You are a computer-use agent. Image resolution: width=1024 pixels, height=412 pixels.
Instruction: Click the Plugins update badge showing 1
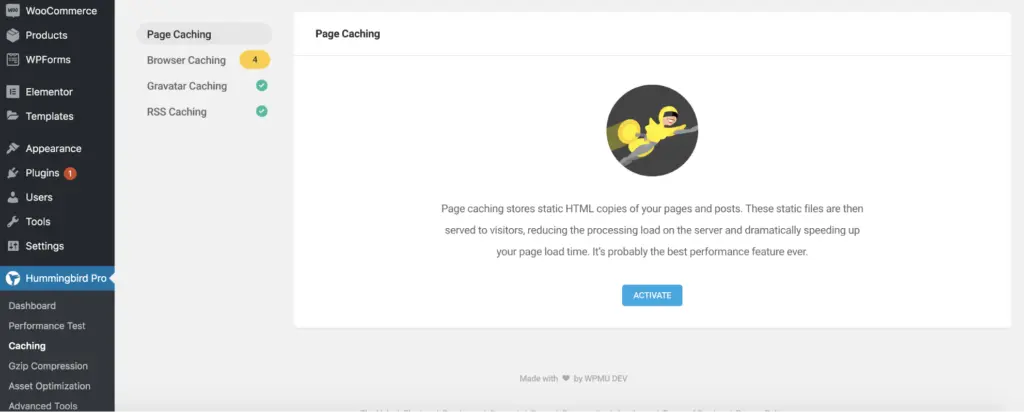[x=70, y=173]
